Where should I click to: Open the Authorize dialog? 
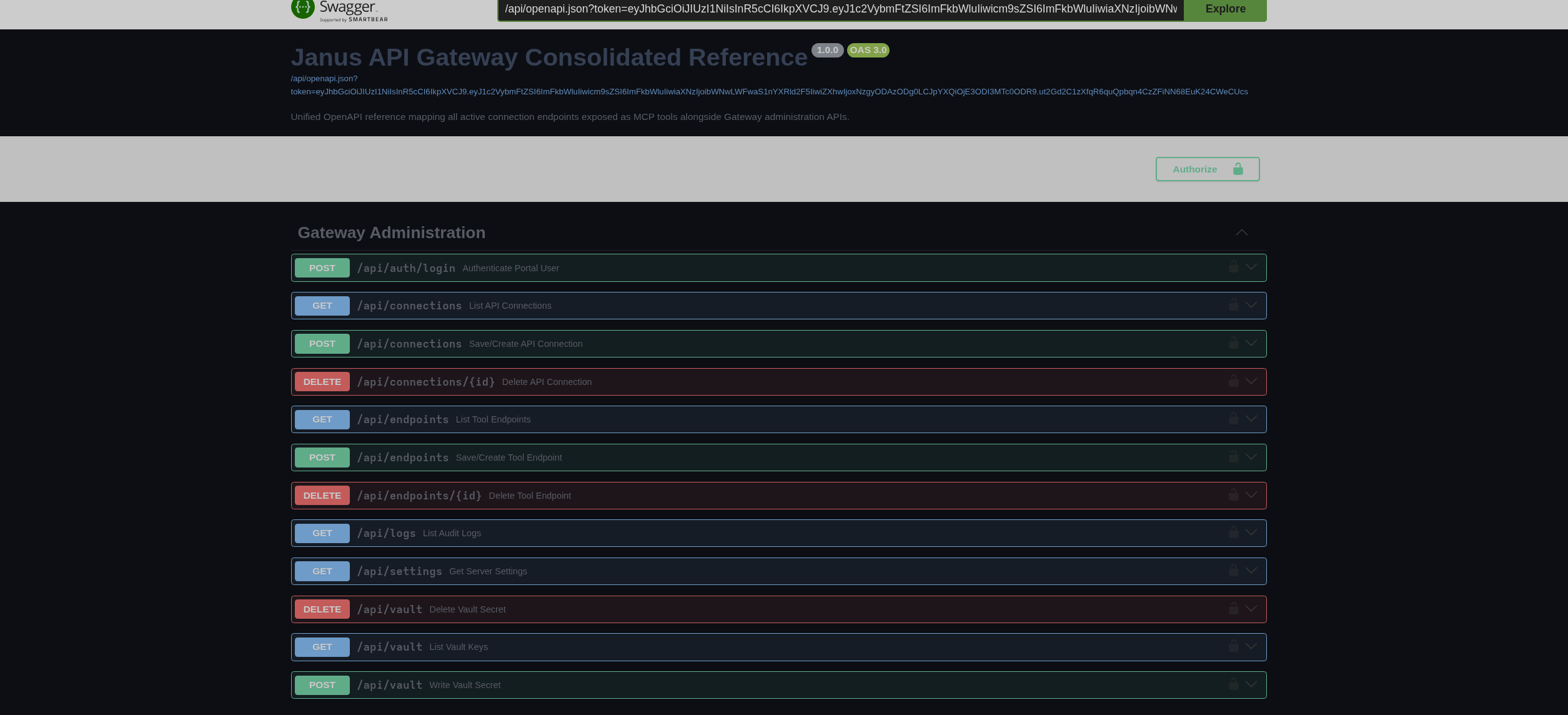click(1207, 169)
